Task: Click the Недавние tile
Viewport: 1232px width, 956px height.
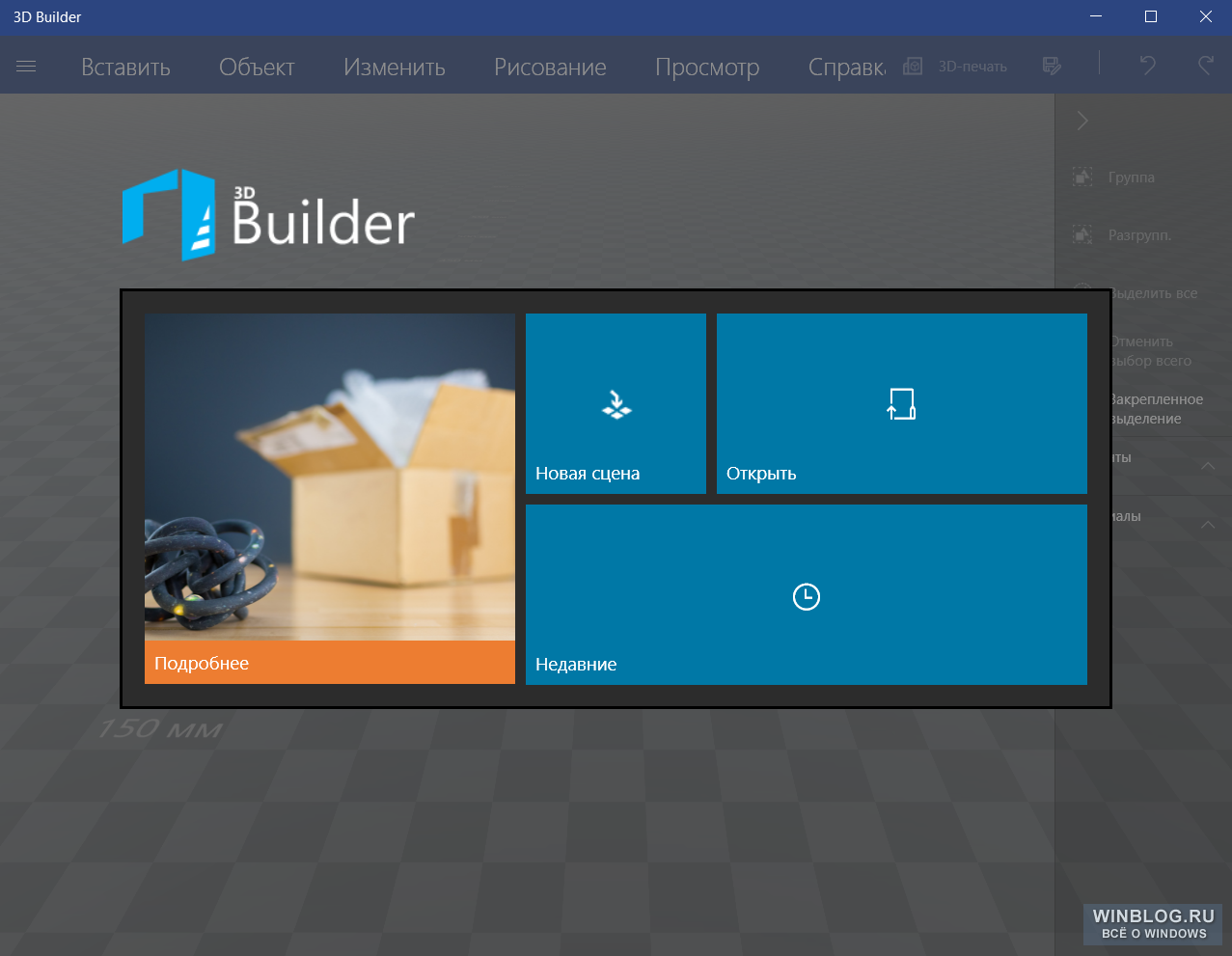Action: pos(807,594)
